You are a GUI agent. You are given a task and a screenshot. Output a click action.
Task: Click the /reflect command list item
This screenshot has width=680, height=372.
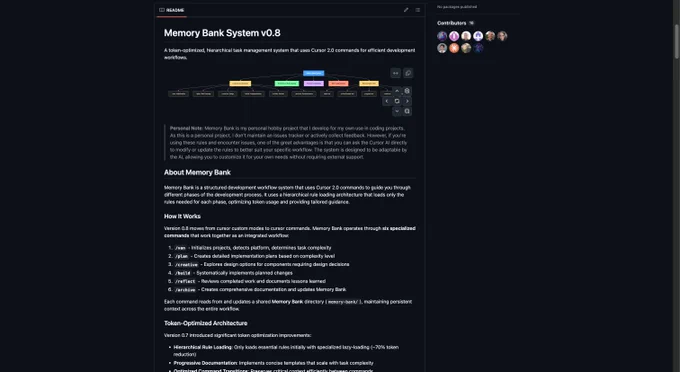tap(250, 281)
